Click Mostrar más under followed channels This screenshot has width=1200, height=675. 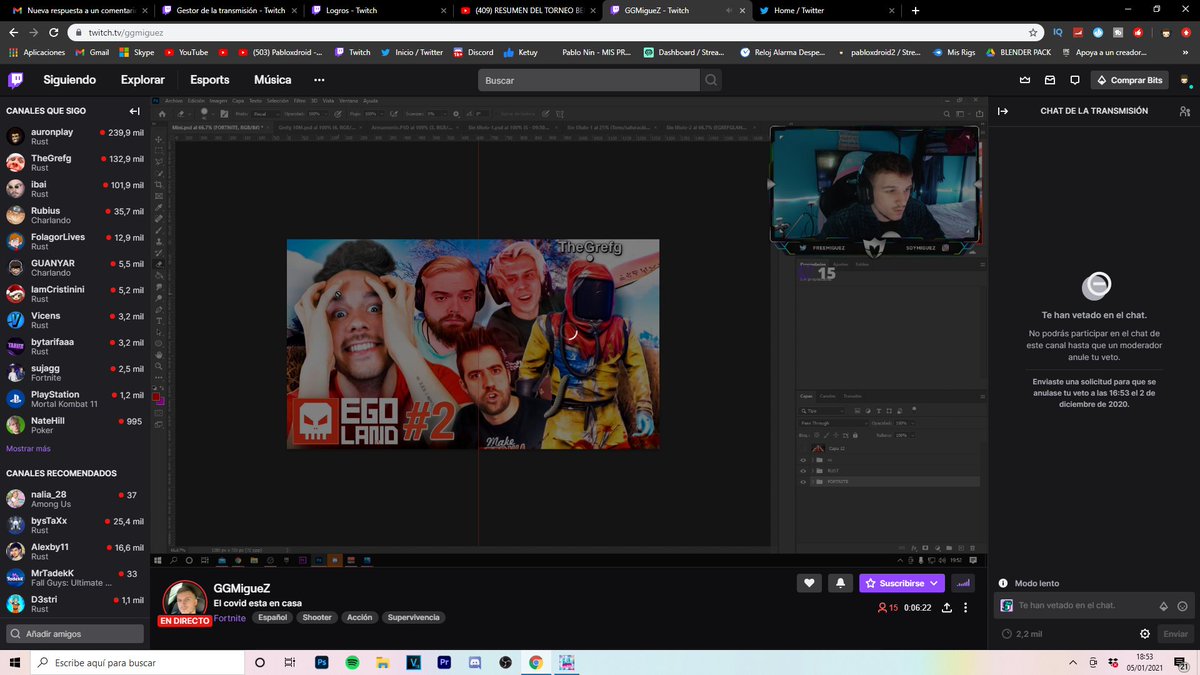[x=28, y=448]
